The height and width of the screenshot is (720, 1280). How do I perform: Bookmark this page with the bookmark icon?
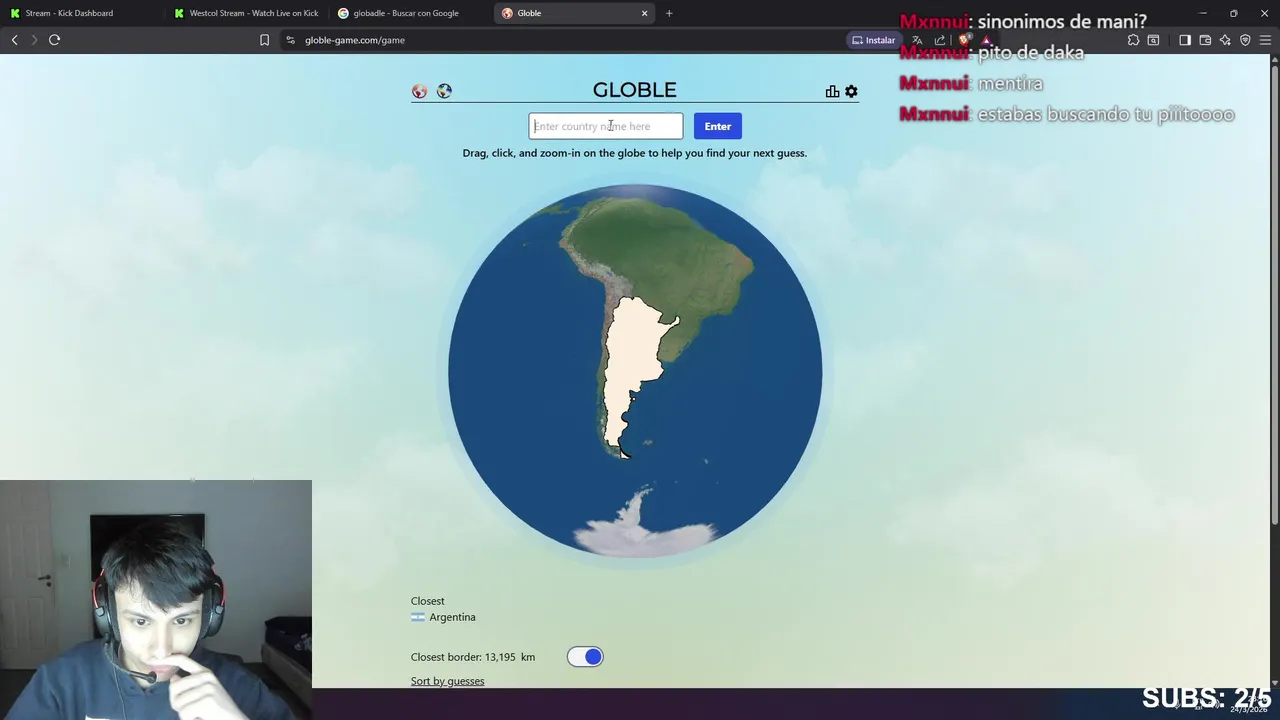(x=264, y=40)
